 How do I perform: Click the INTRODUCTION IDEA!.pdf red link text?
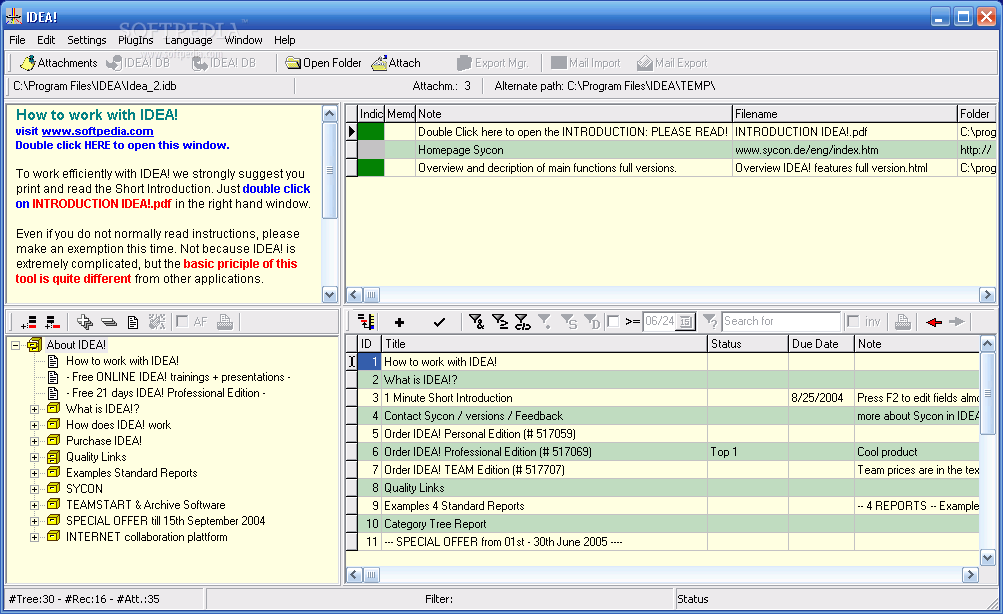pos(102,204)
